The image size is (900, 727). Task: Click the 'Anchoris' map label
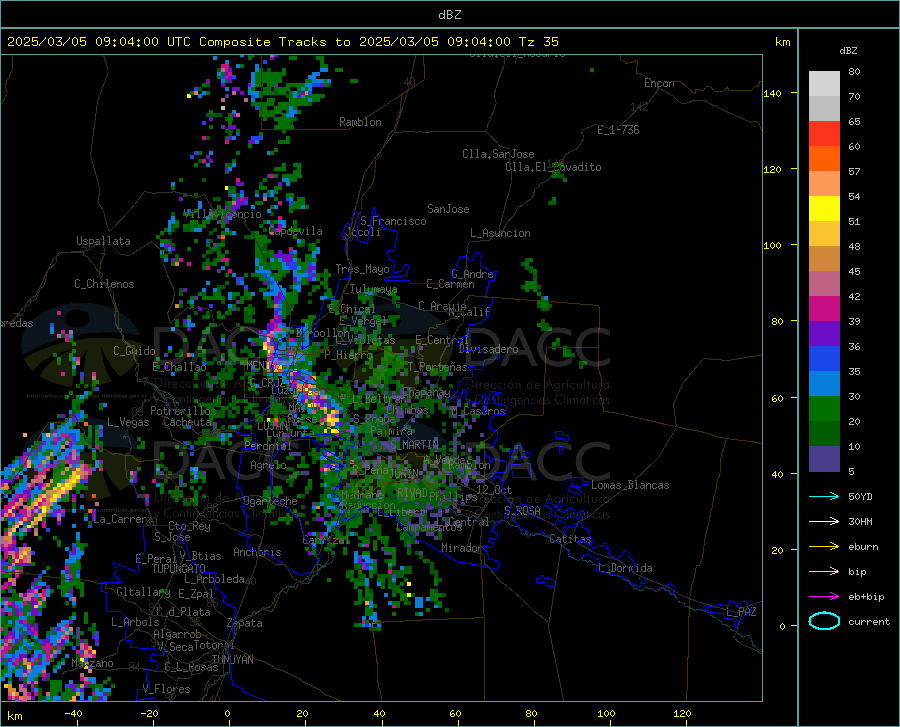[x=257, y=553]
